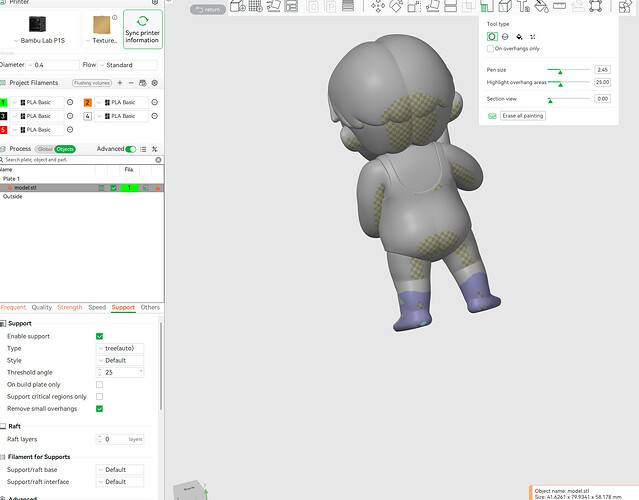Select the Color Painting bucket tool
The width and height of the screenshot is (639, 500).
point(542,6)
